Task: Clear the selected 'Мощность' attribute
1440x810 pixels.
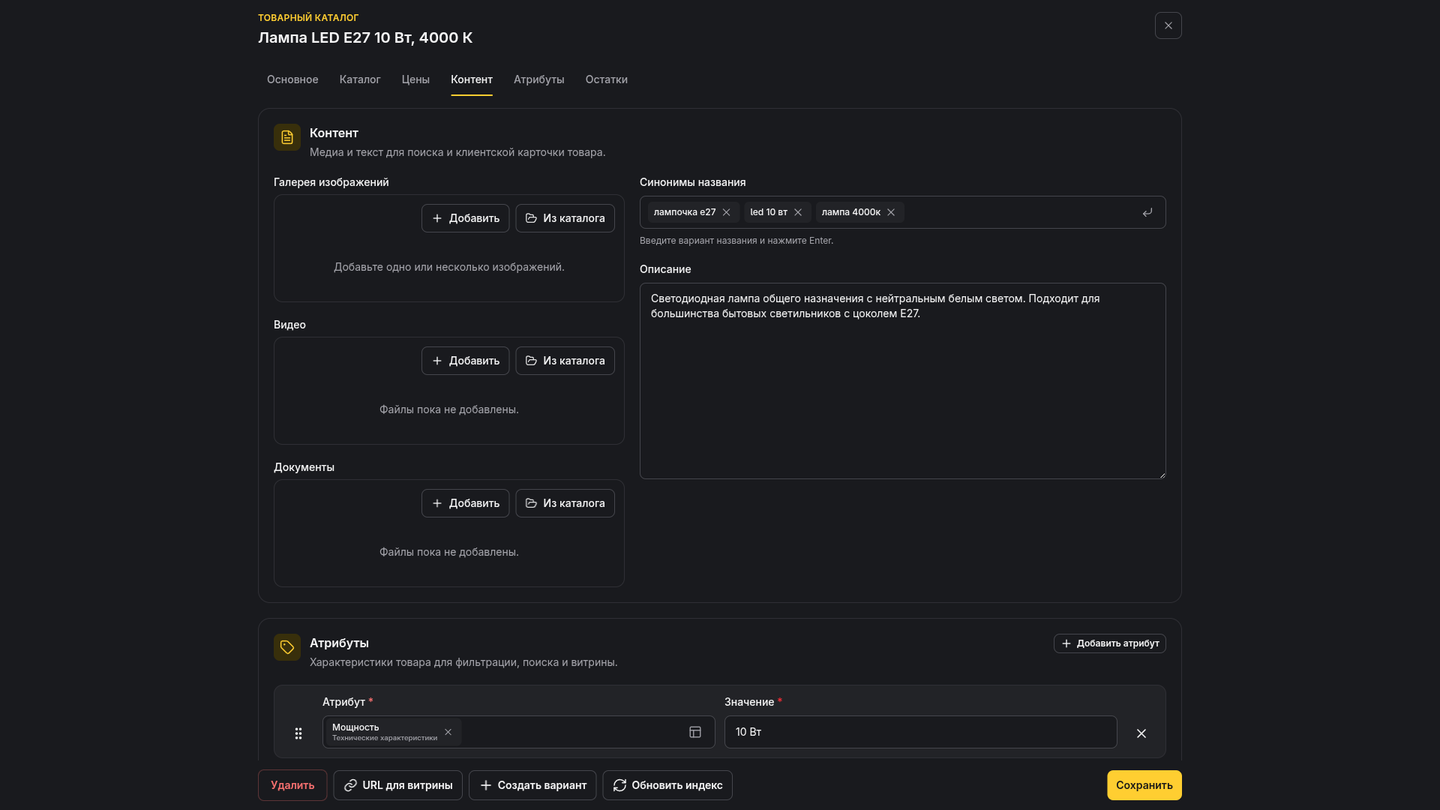Action: (448, 732)
